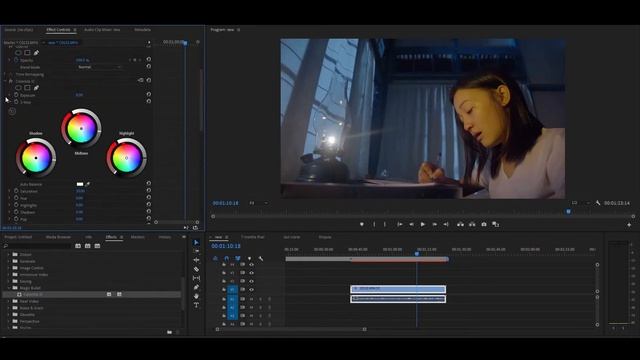Expand the Perspective effects folder
Screen dimensions: 640x360
(9, 321)
